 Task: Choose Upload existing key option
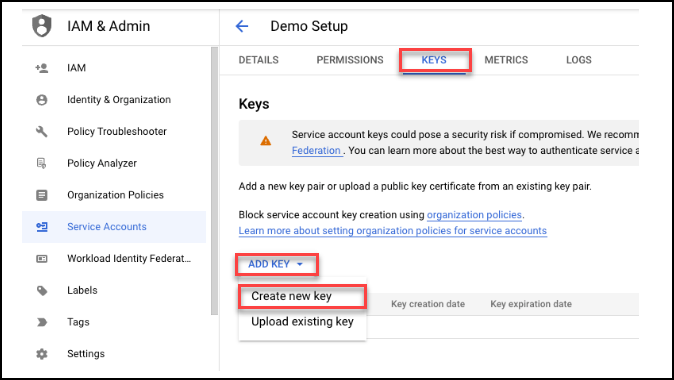tap(302, 322)
